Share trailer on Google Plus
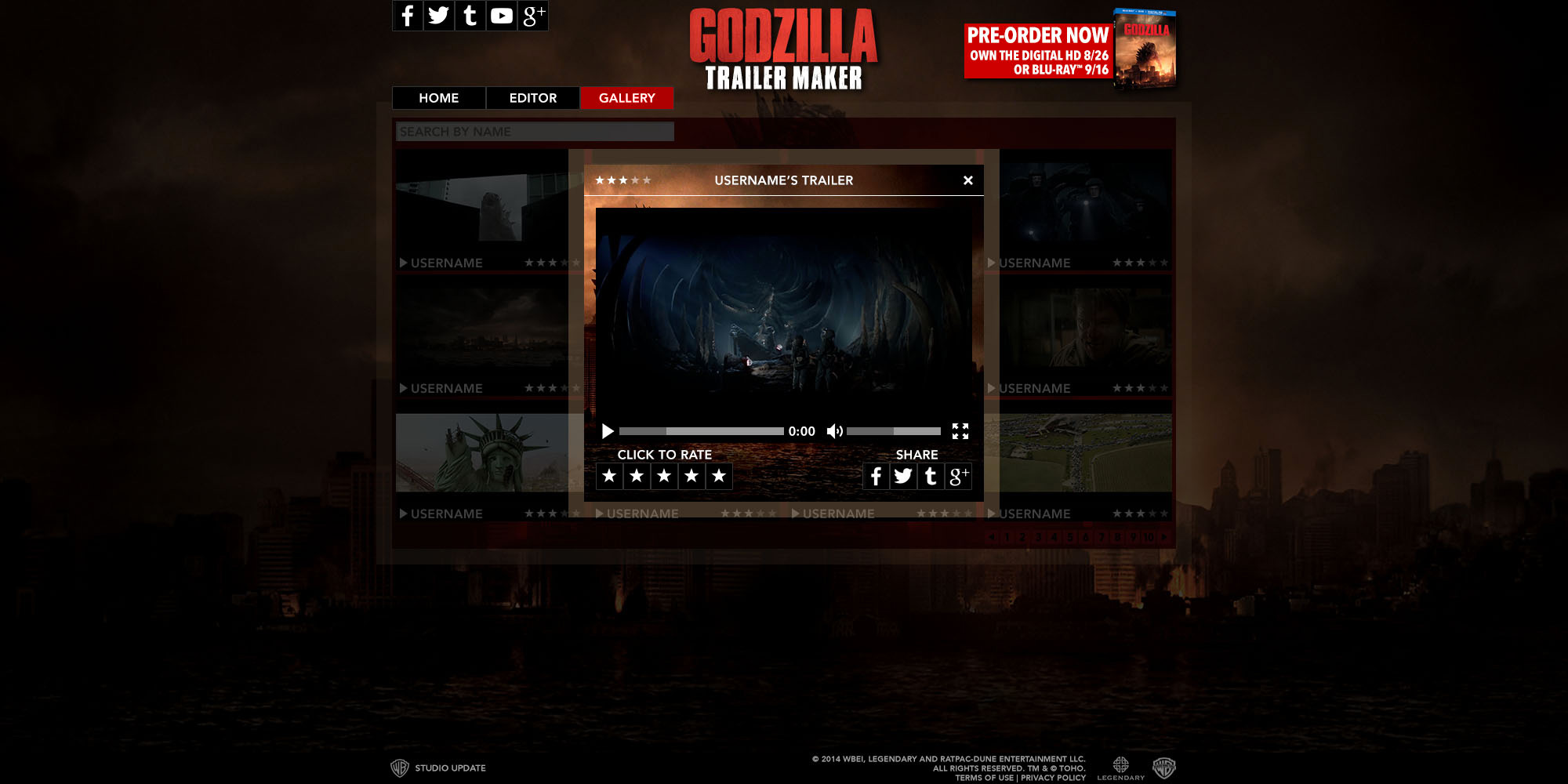Image resolution: width=1568 pixels, height=784 pixels. pyautogui.click(x=958, y=476)
